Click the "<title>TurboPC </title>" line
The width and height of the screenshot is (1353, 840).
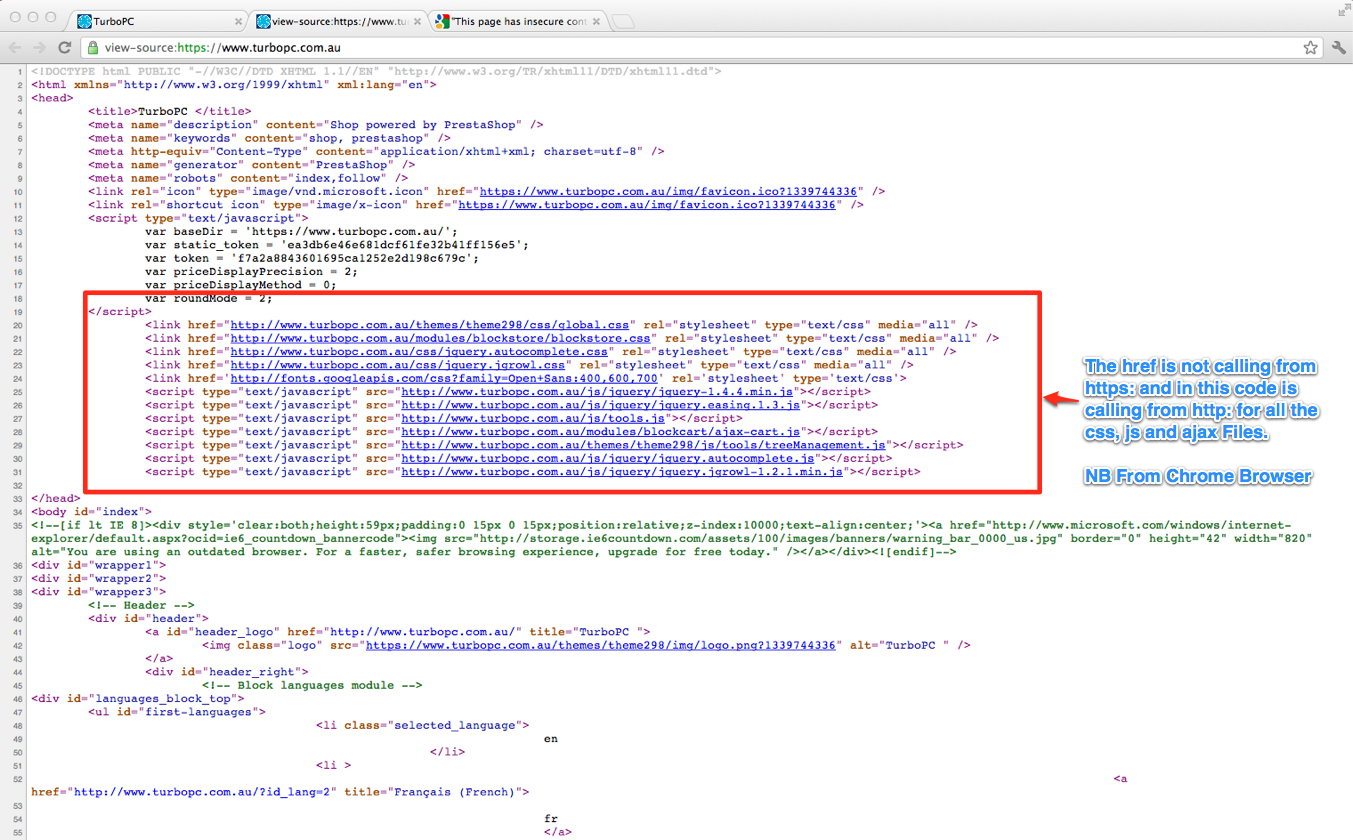(x=170, y=112)
